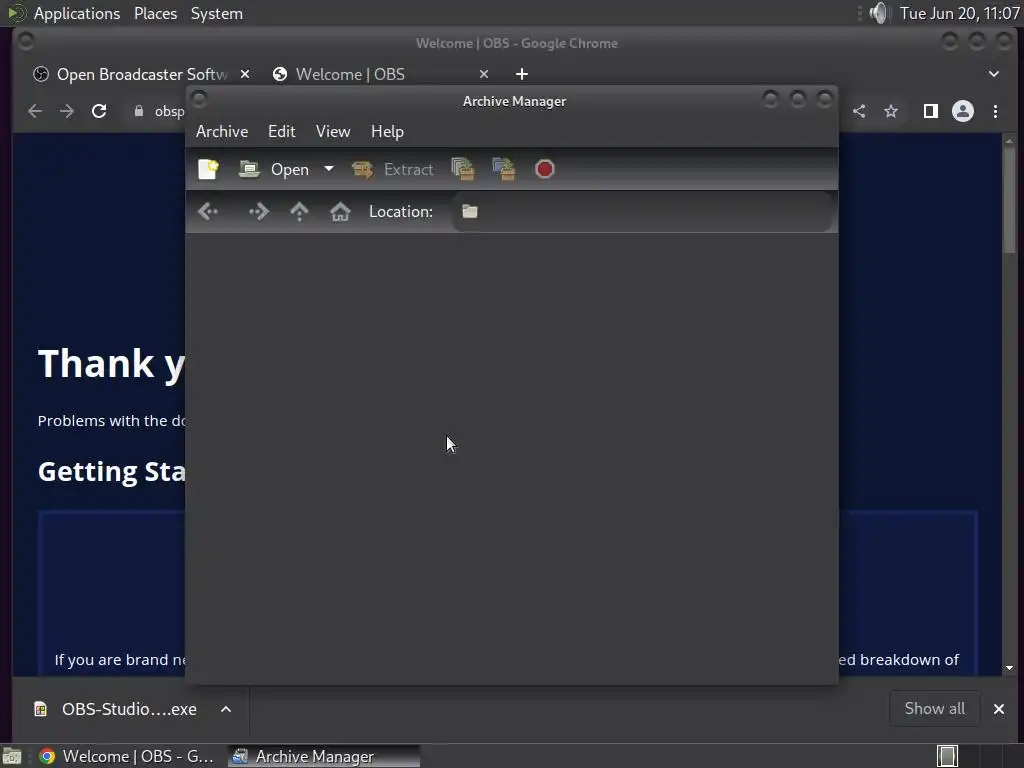
Task: Click workspace switcher in bottom panel
Action: pos(947,756)
